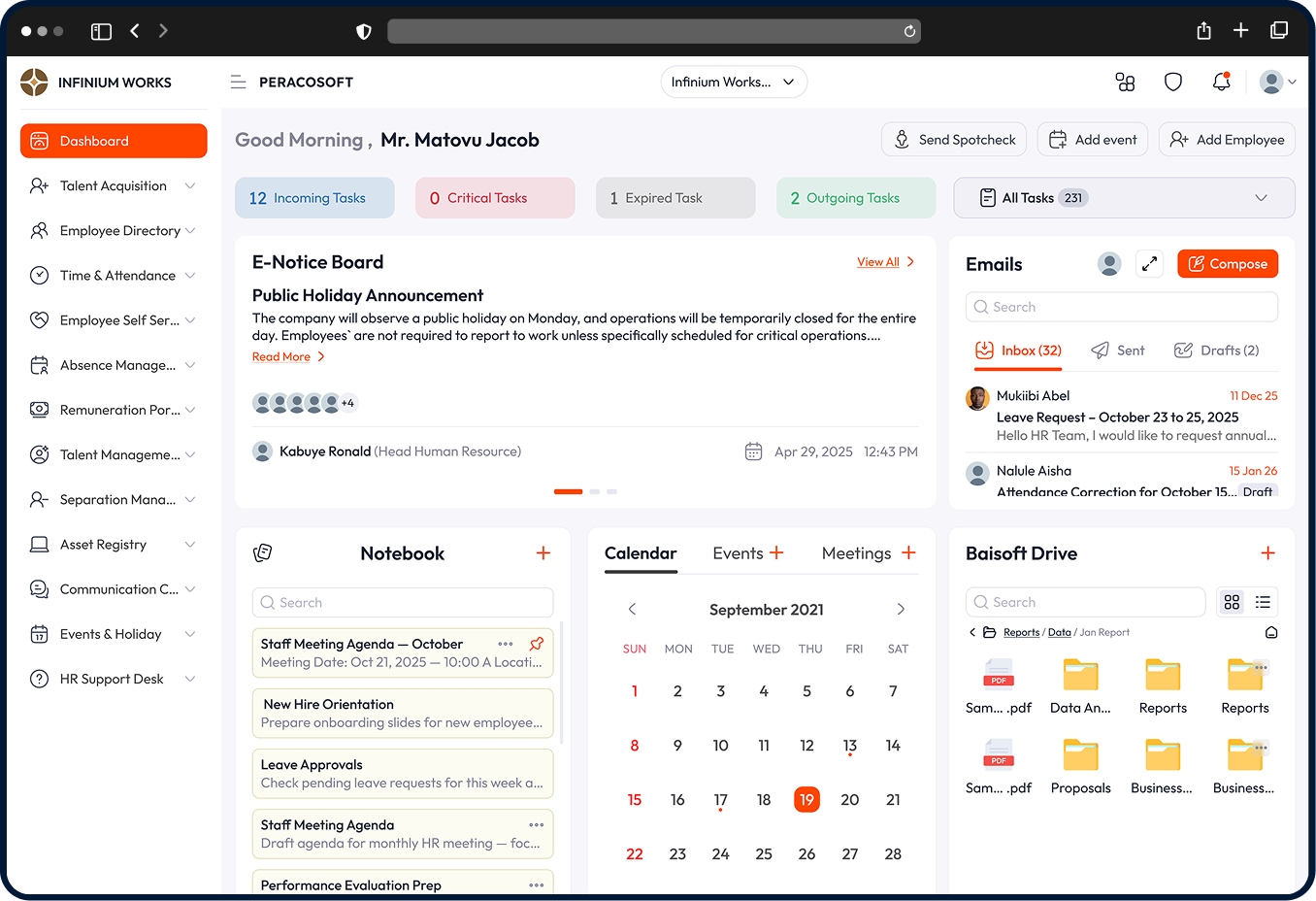Pin the Staff Meeting Agenda — October note

(x=536, y=644)
